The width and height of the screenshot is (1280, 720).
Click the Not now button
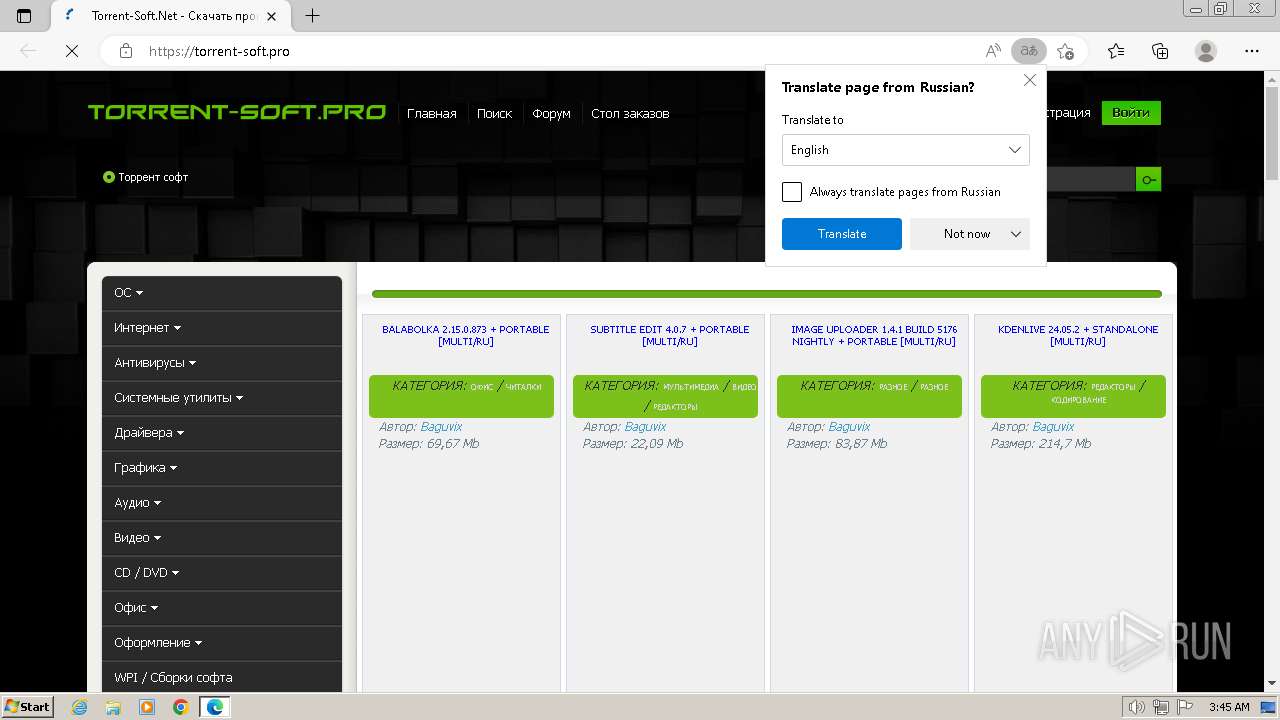click(x=967, y=234)
